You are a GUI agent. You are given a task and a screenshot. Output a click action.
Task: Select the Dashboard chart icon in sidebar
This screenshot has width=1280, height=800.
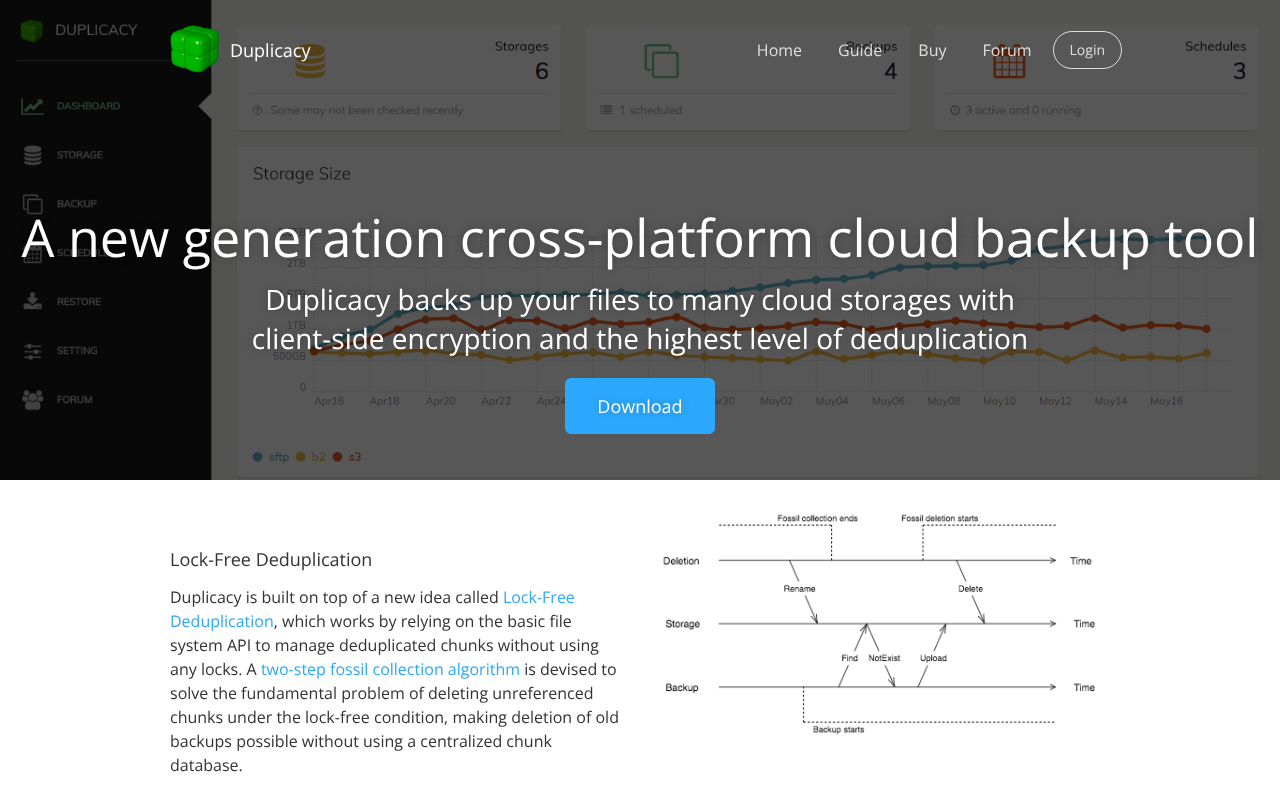click(33, 106)
